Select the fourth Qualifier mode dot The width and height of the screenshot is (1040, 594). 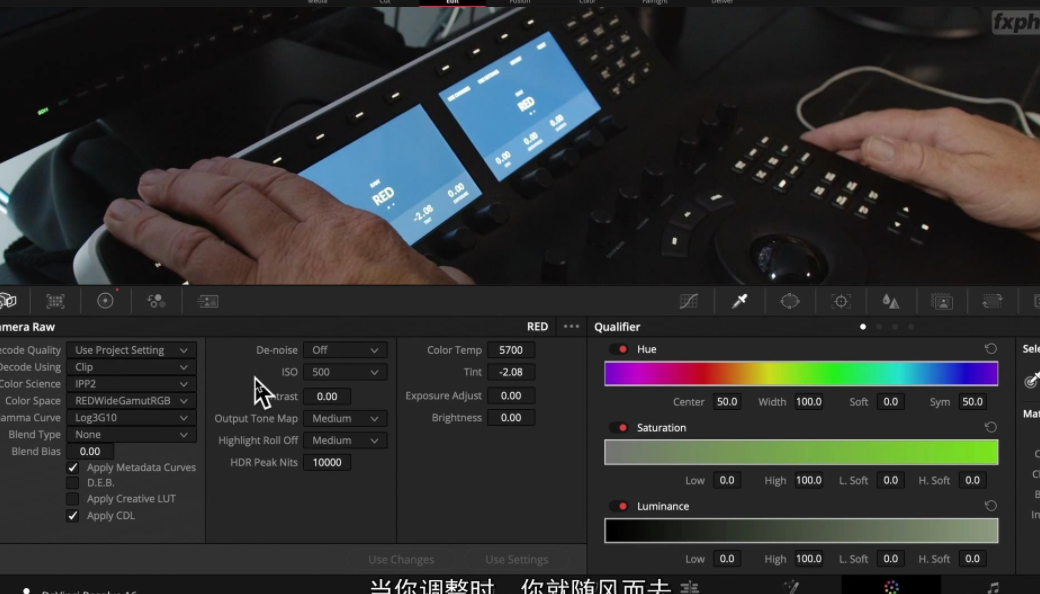click(911, 327)
